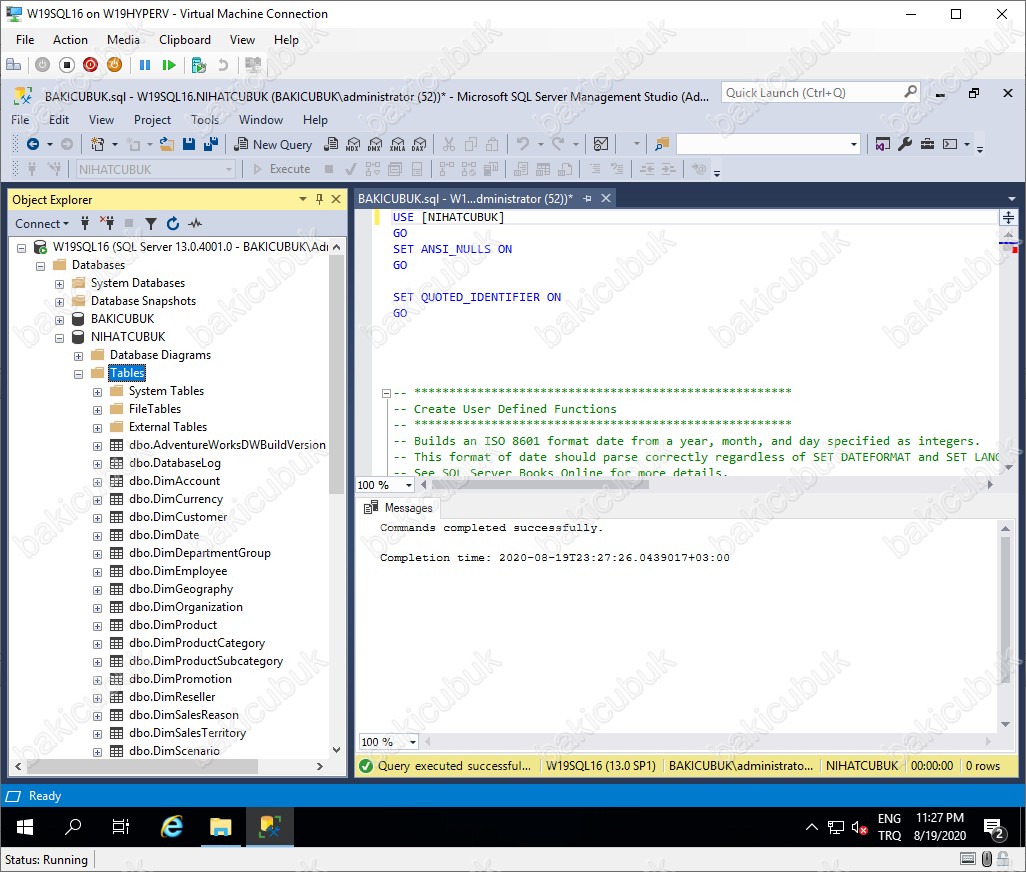Image resolution: width=1026 pixels, height=872 pixels.
Task: Click the Find in Files icon
Action: tap(662, 144)
